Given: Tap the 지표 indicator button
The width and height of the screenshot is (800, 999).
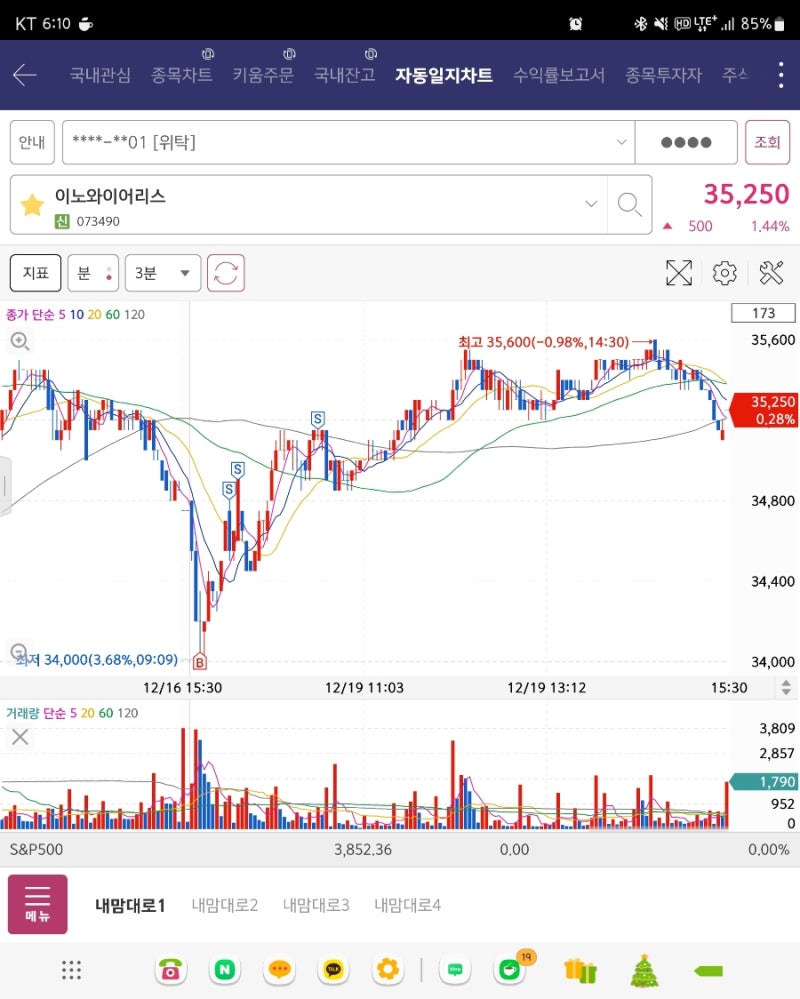Looking at the screenshot, I should pyautogui.click(x=36, y=273).
